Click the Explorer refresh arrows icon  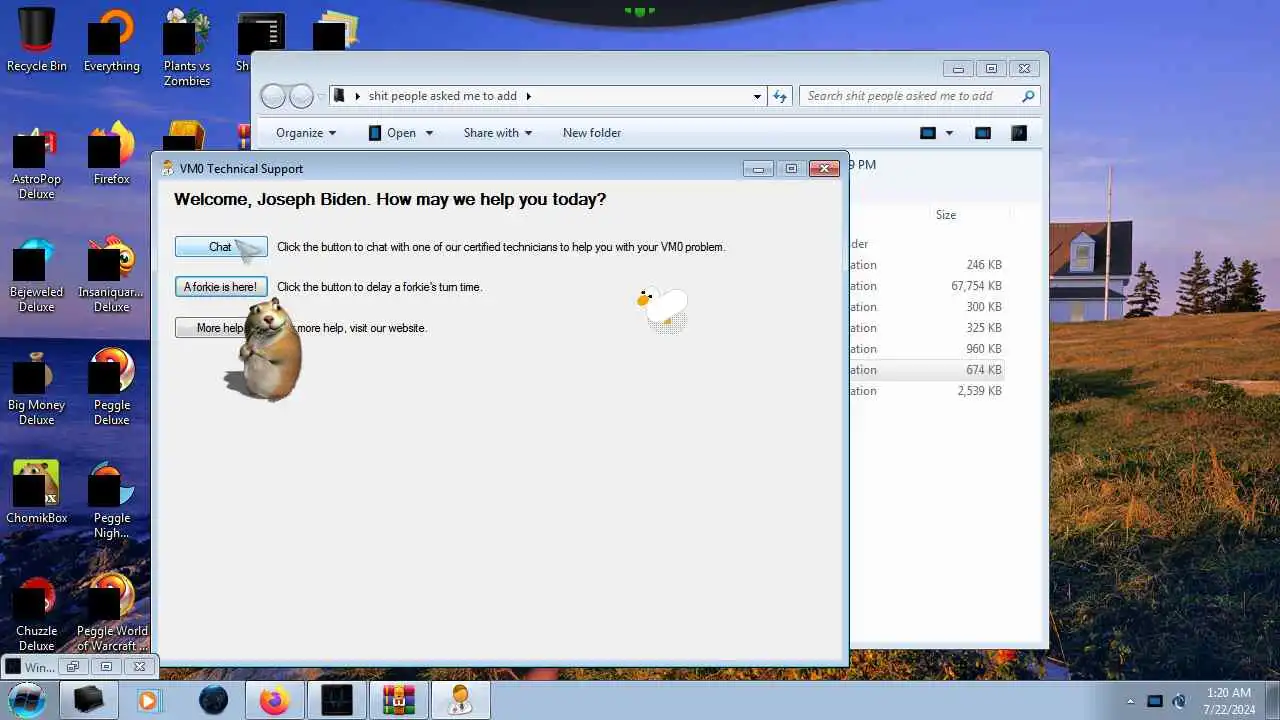[781, 96]
